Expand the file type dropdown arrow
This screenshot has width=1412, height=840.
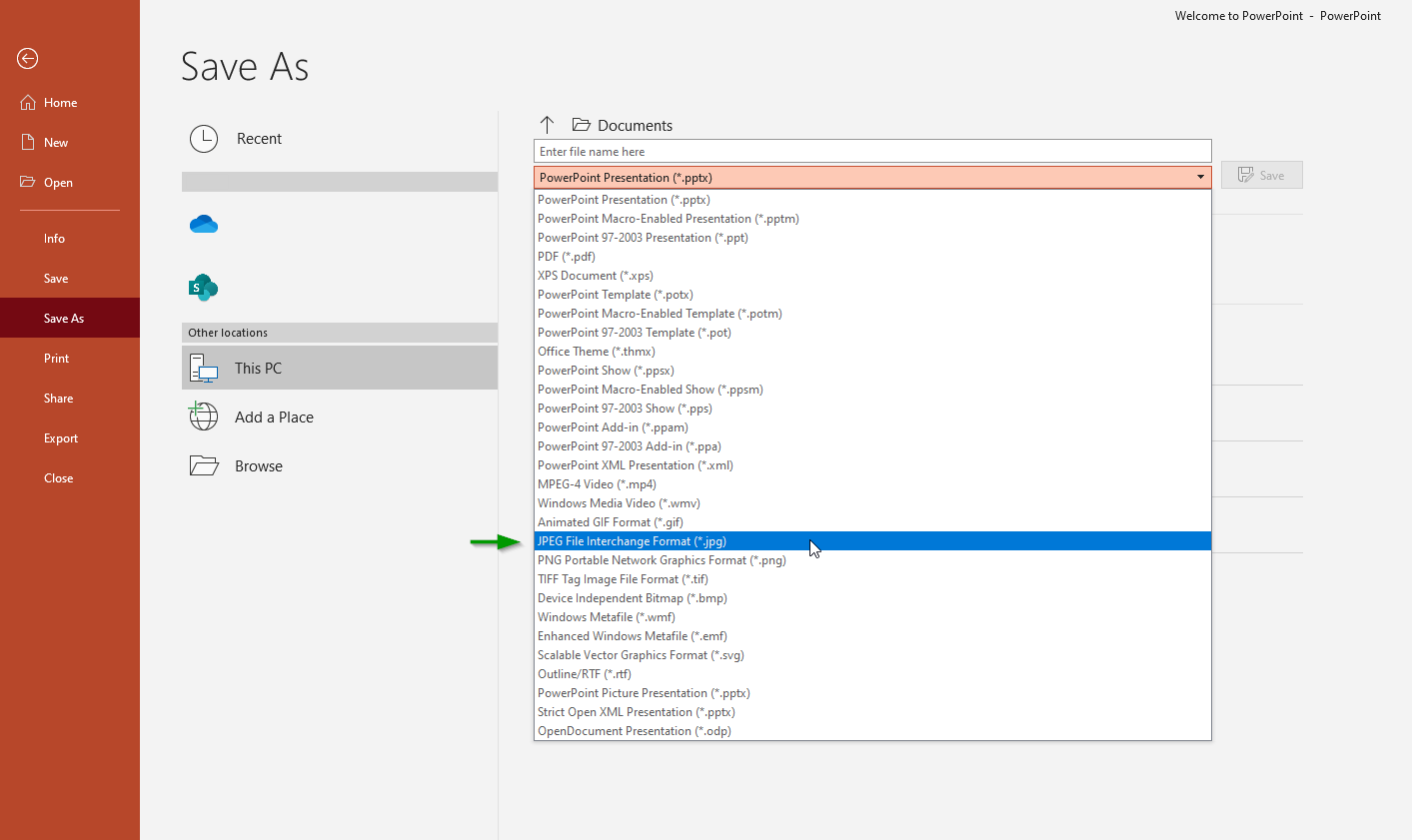(x=1200, y=178)
